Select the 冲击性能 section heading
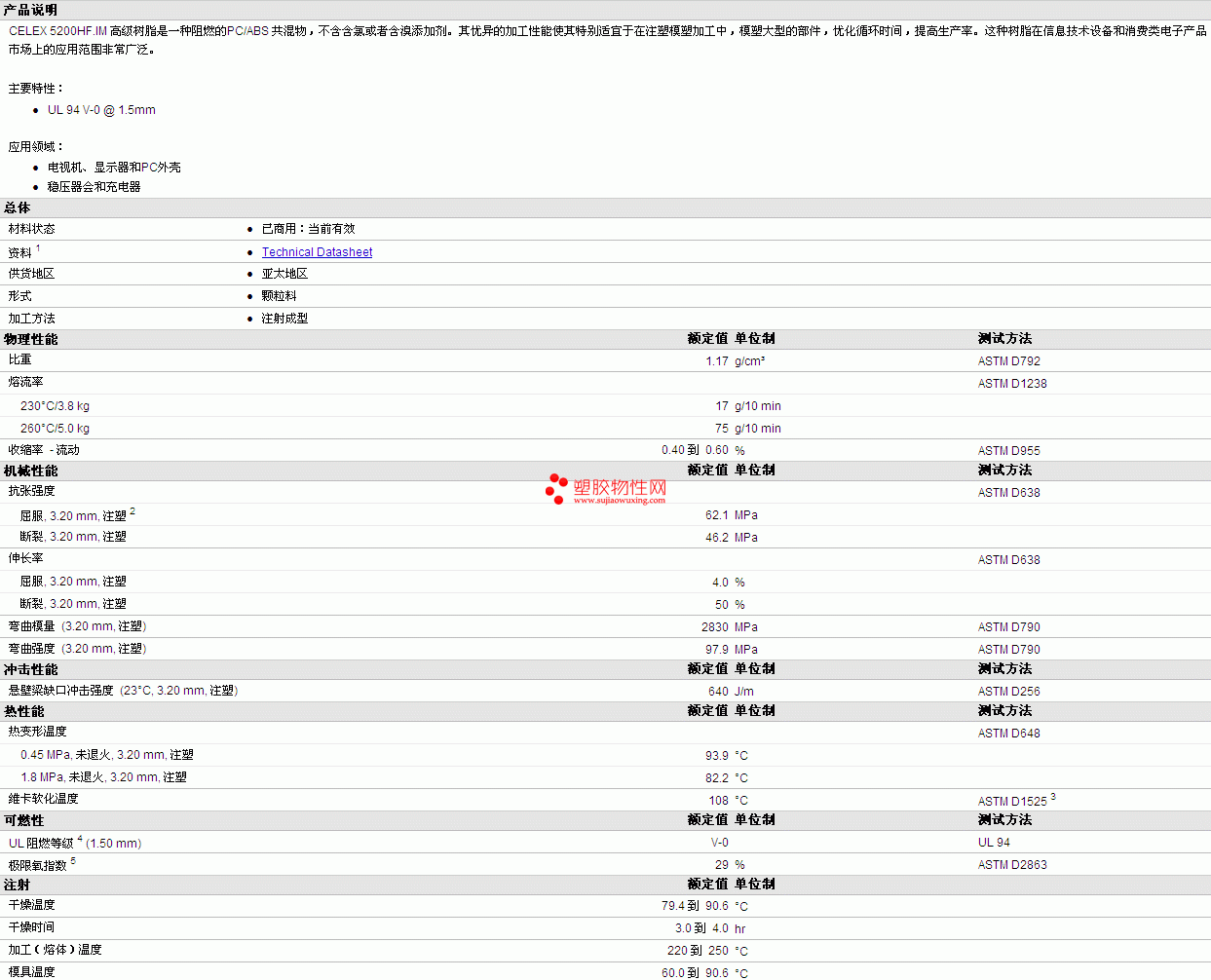Screen dimensions: 1211x980 point(30,669)
